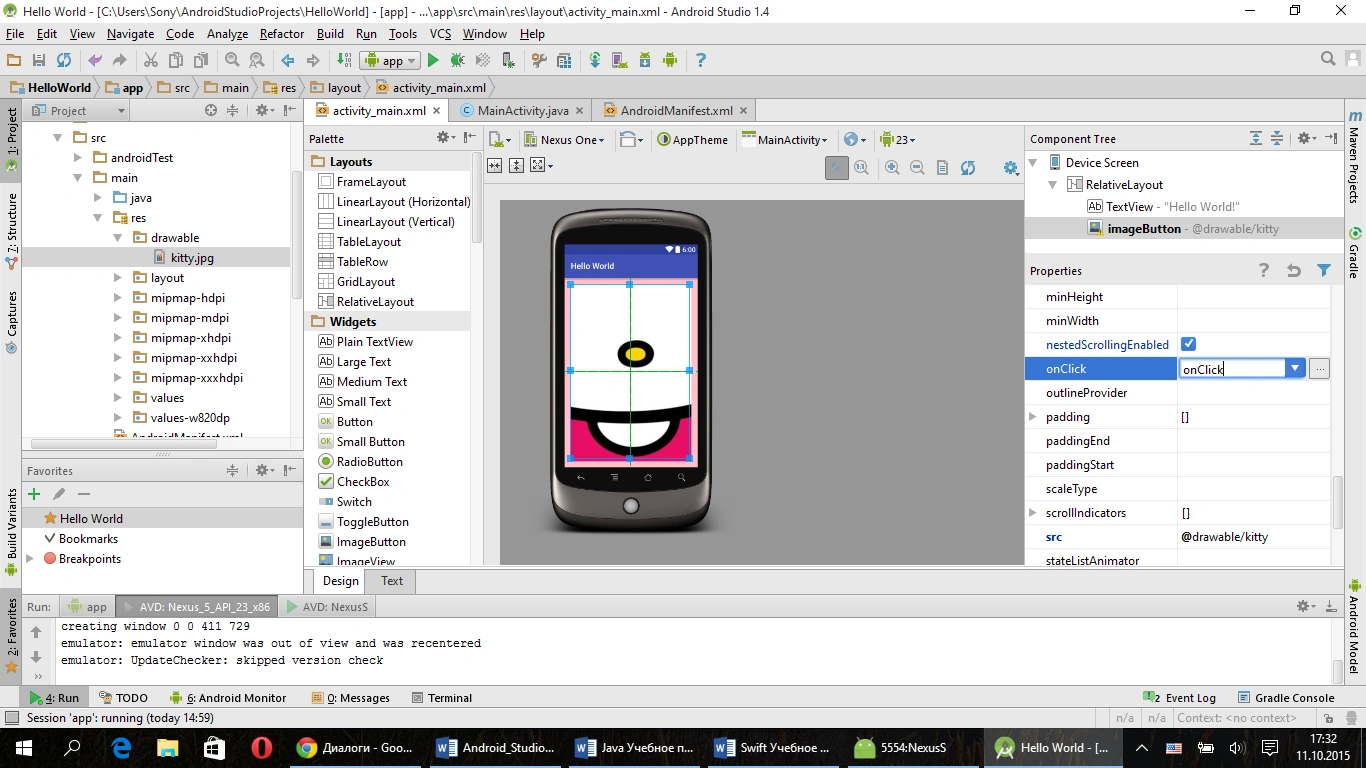Expand the layout folder in project tree
This screenshot has height=768, width=1366.
pyautogui.click(x=118, y=278)
